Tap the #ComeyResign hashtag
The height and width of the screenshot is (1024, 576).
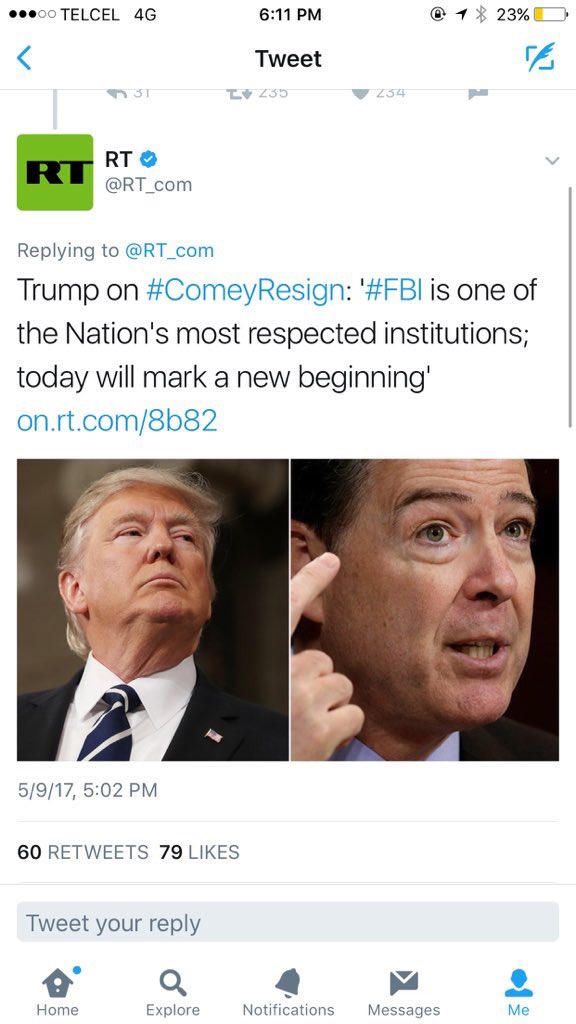245,291
